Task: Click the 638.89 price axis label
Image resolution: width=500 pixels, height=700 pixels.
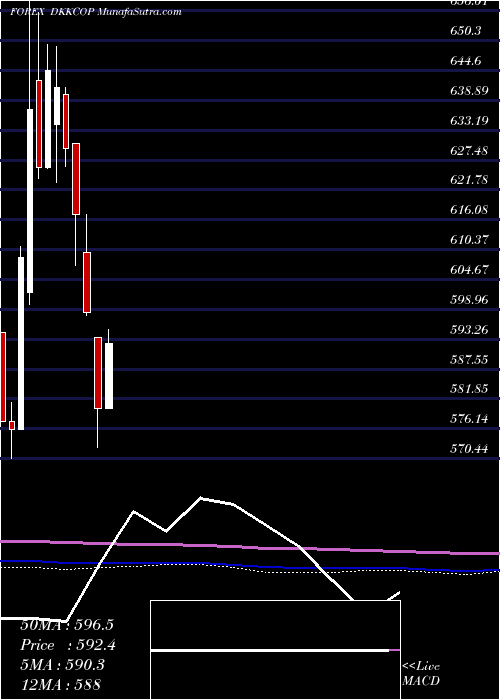Action: pos(469,91)
